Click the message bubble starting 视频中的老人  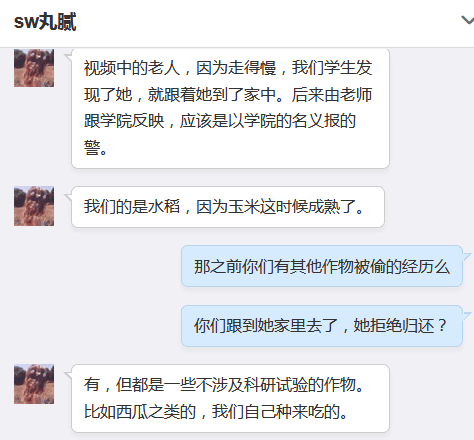(x=230, y=108)
